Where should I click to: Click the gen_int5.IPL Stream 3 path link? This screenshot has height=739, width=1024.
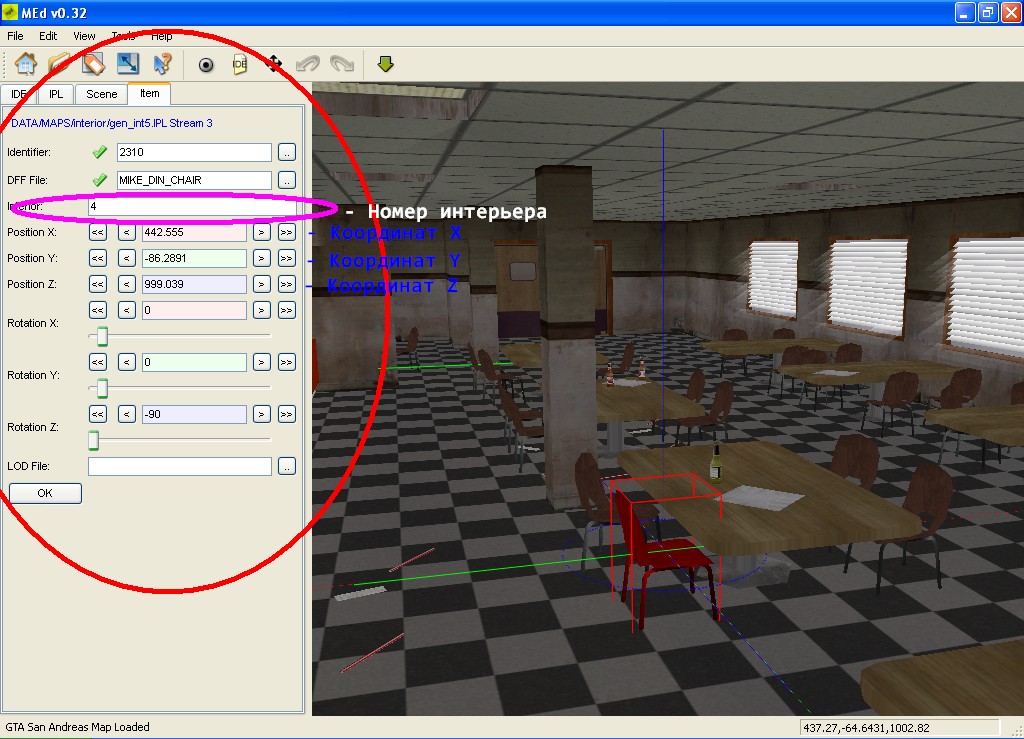click(x=112, y=123)
